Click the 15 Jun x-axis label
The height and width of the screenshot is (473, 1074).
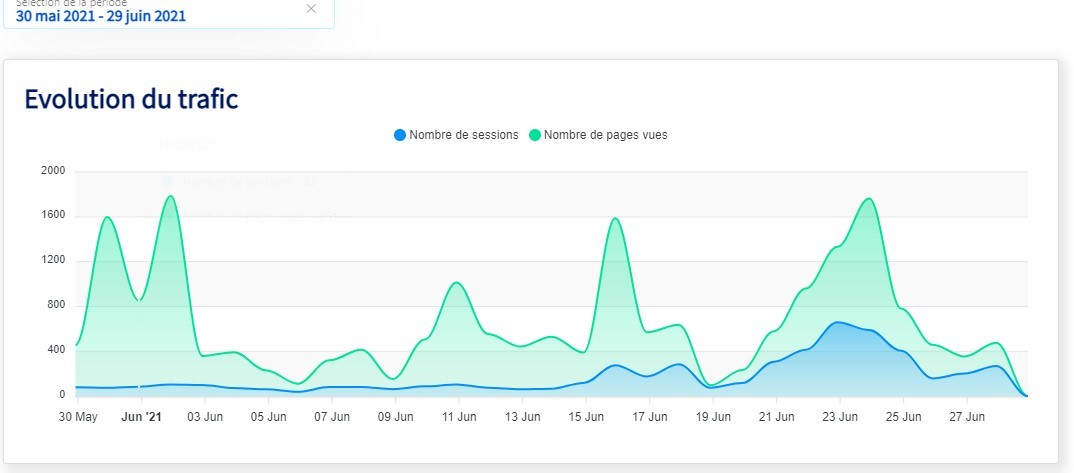[586, 416]
